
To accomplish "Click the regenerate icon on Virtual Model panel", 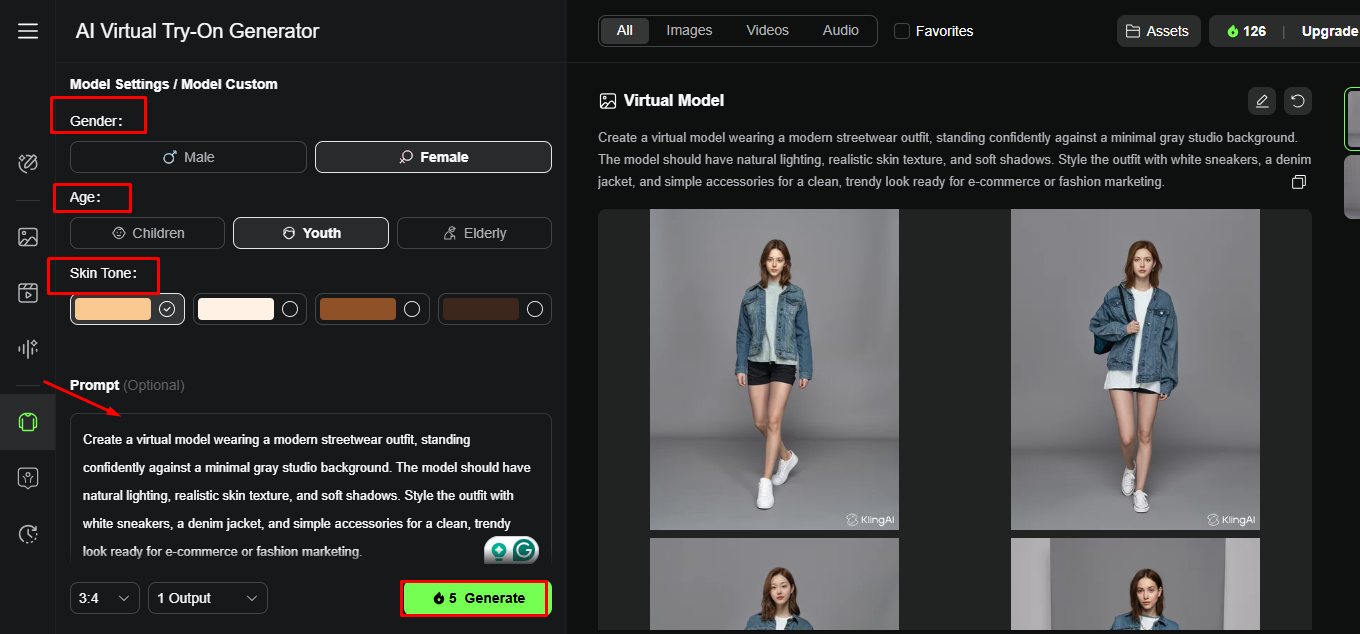I will 1298,101.
